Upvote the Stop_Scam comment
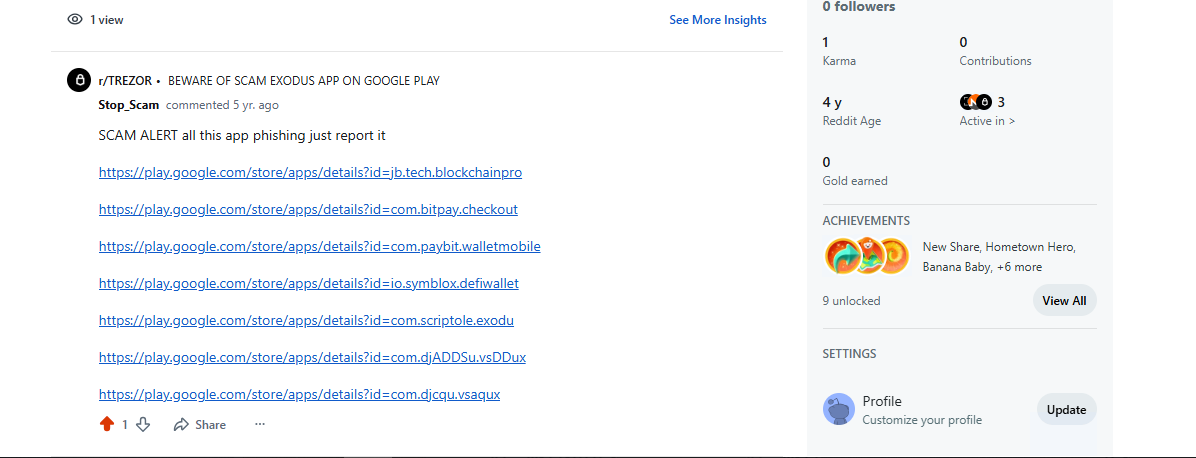 107,424
